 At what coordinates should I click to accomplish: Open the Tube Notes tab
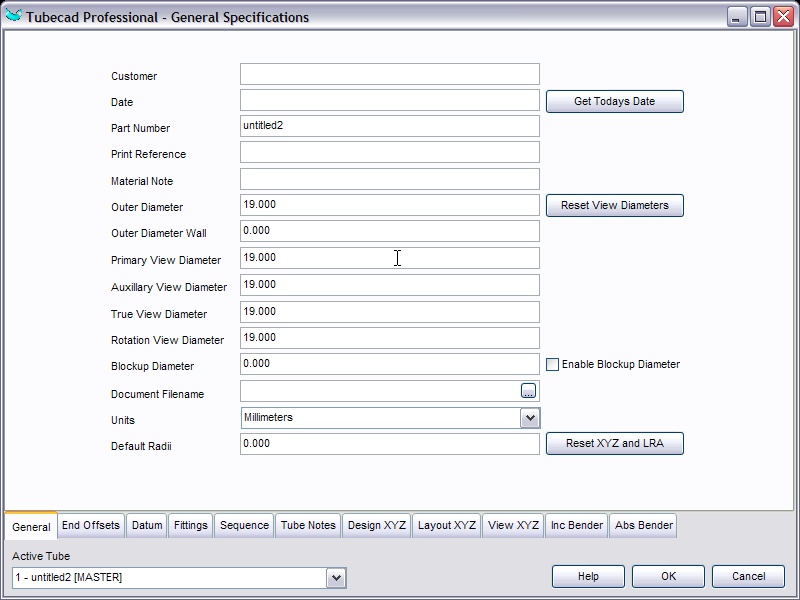pyautogui.click(x=308, y=525)
